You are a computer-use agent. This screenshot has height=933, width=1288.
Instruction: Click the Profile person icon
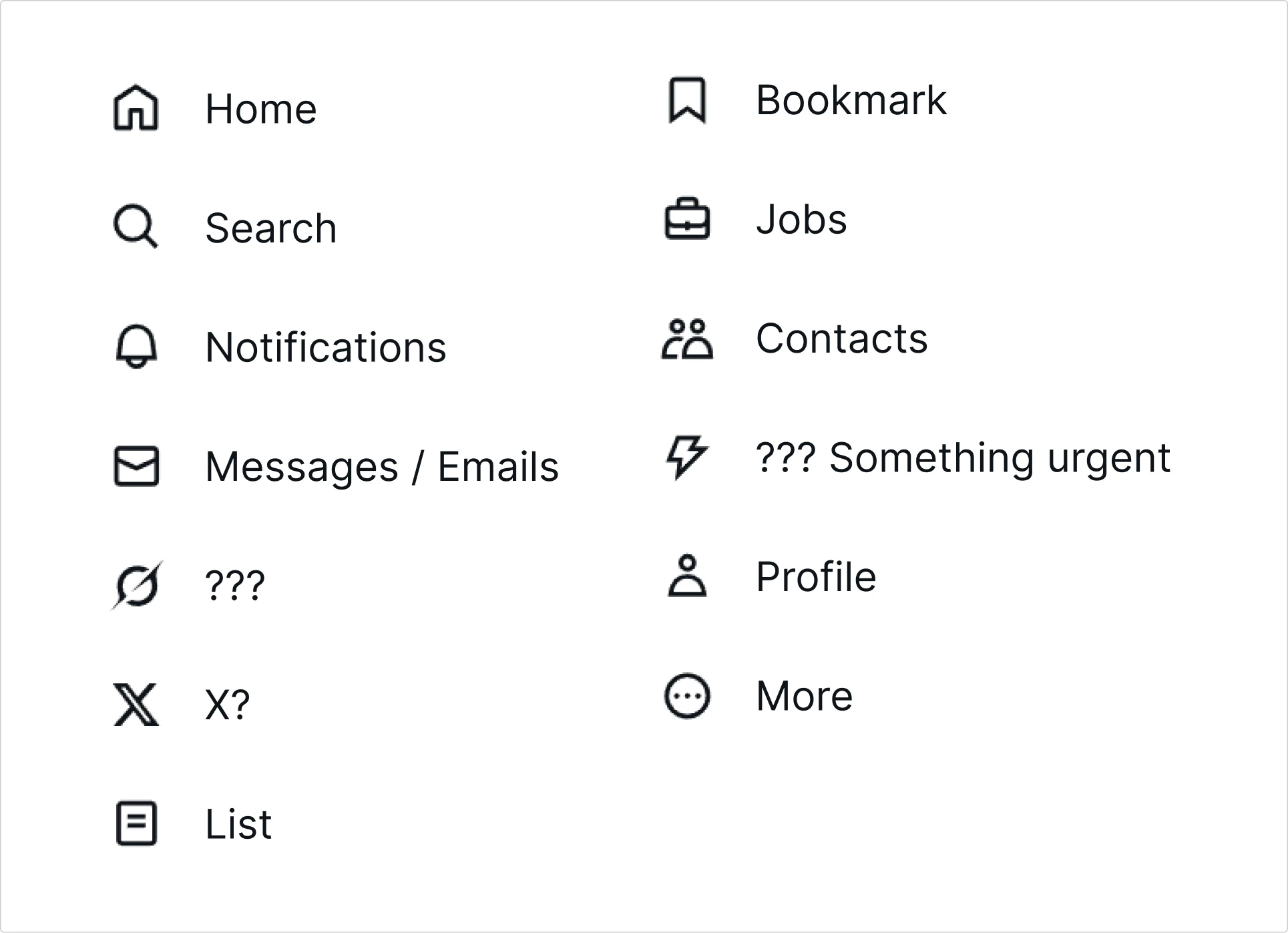[x=687, y=576]
